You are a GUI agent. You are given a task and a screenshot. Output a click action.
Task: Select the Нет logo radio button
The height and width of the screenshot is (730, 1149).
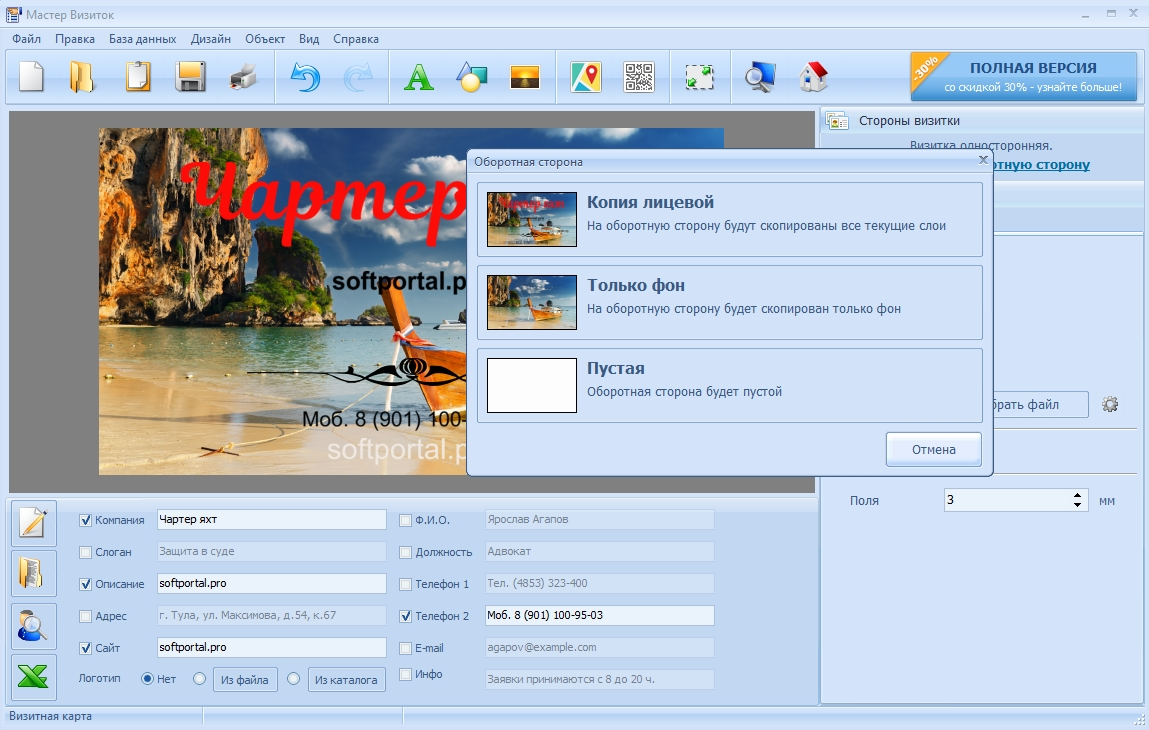point(147,679)
